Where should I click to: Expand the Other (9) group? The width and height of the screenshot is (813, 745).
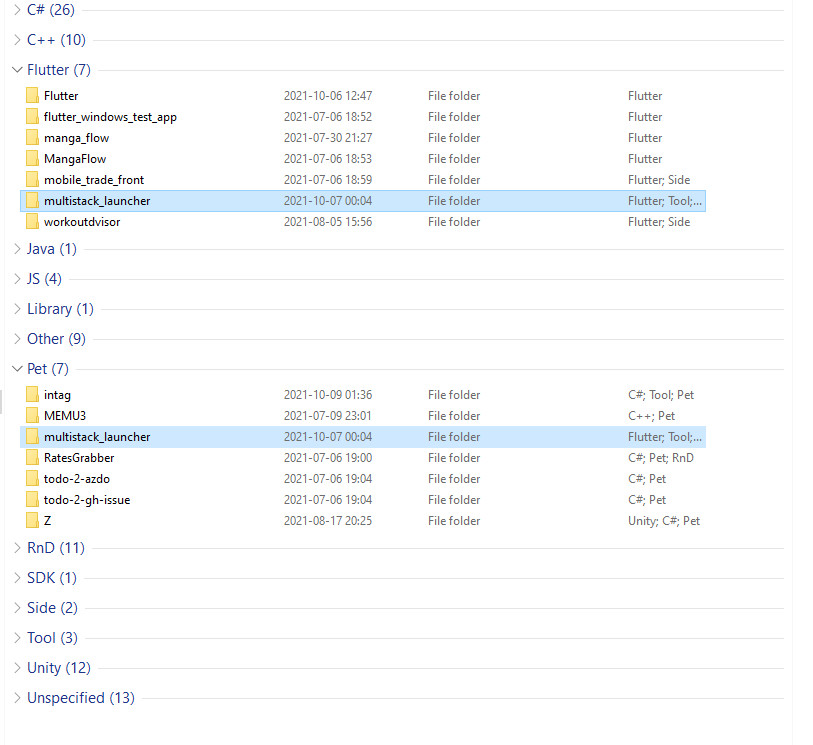click(x=17, y=339)
